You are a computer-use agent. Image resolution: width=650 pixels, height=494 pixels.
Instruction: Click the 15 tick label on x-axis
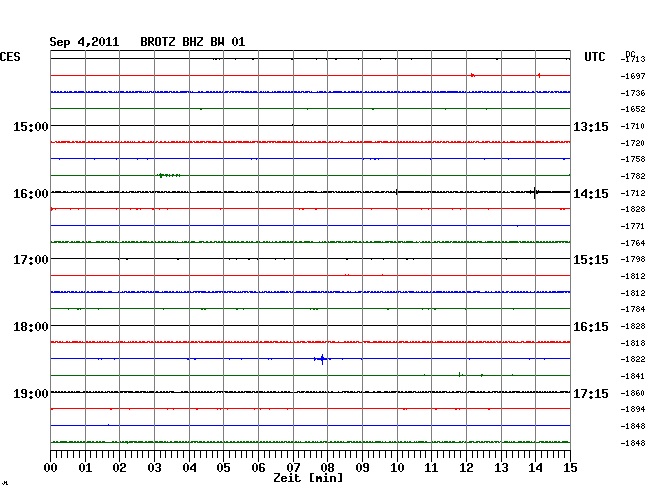[x=569, y=467]
